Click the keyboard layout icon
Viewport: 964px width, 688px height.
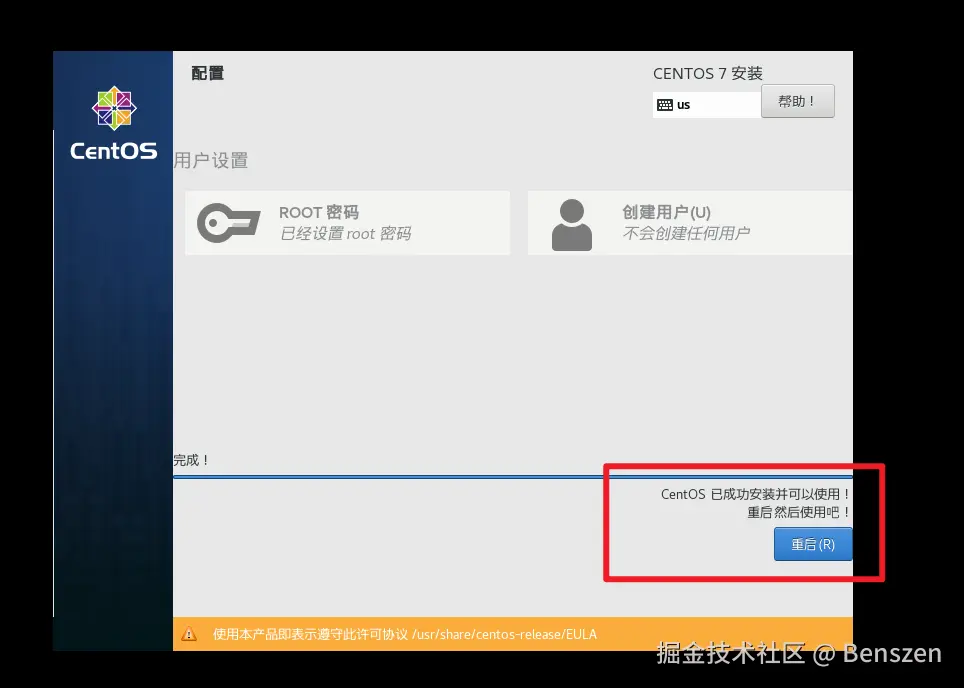[x=665, y=105]
